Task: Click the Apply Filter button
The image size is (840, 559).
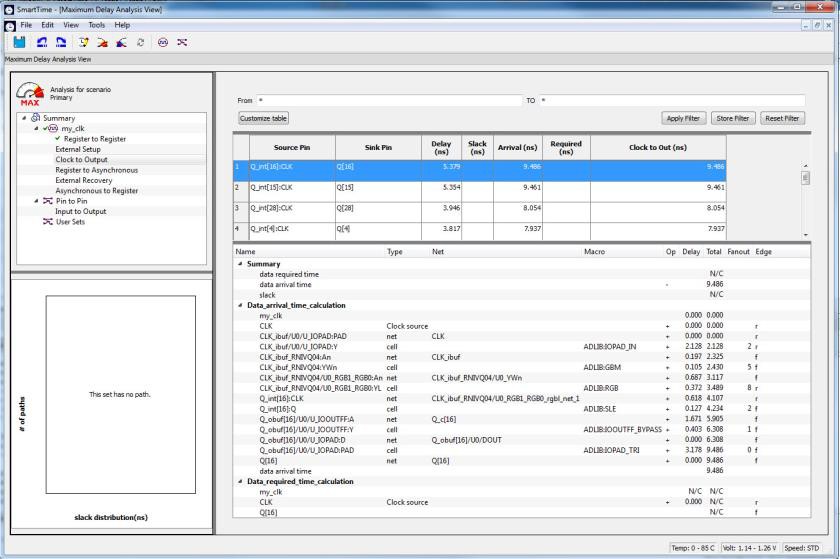Action: click(x=684, y=118)
